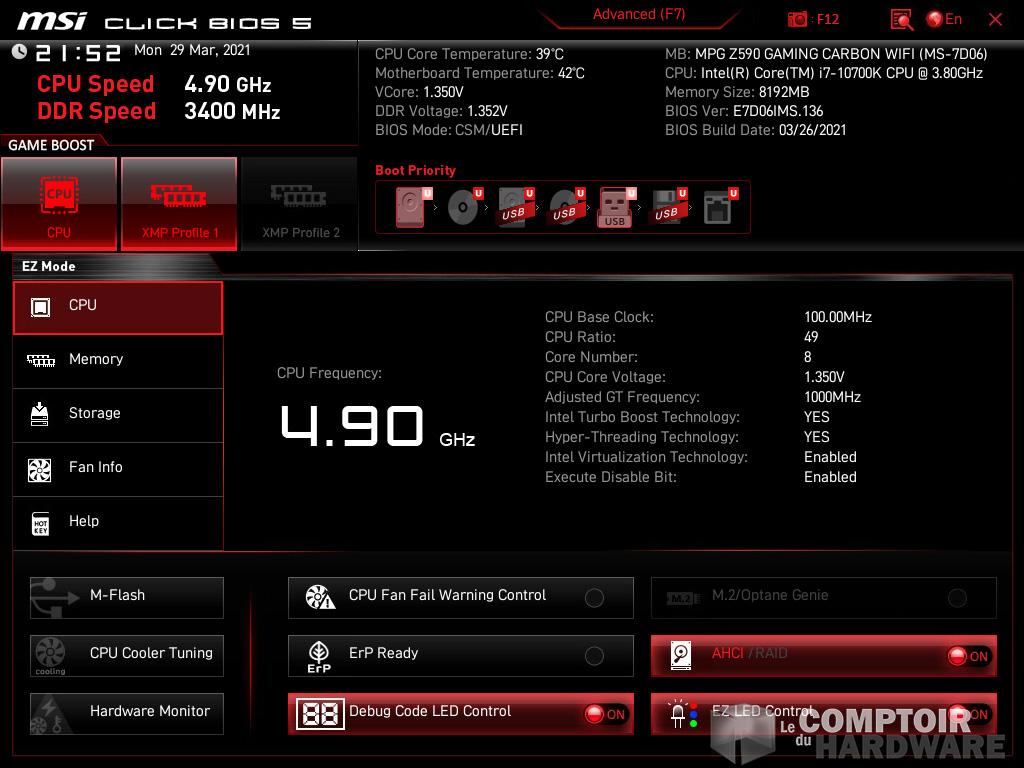This screenshot has width=1024, height=768.
Task: Open the BIOS search icon
Action: (901, 19)
